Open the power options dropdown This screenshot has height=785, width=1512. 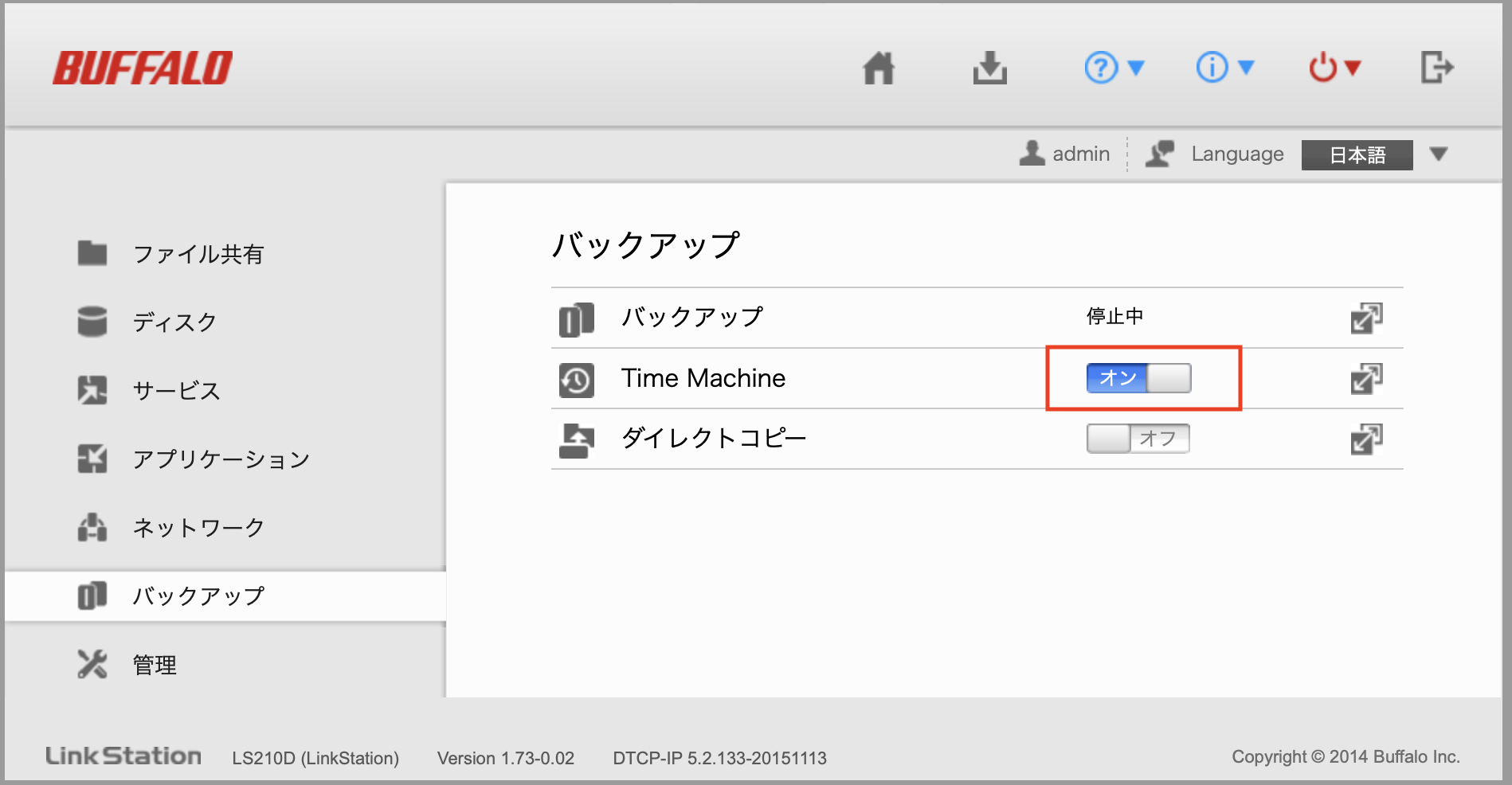(x=1334, y=68)
